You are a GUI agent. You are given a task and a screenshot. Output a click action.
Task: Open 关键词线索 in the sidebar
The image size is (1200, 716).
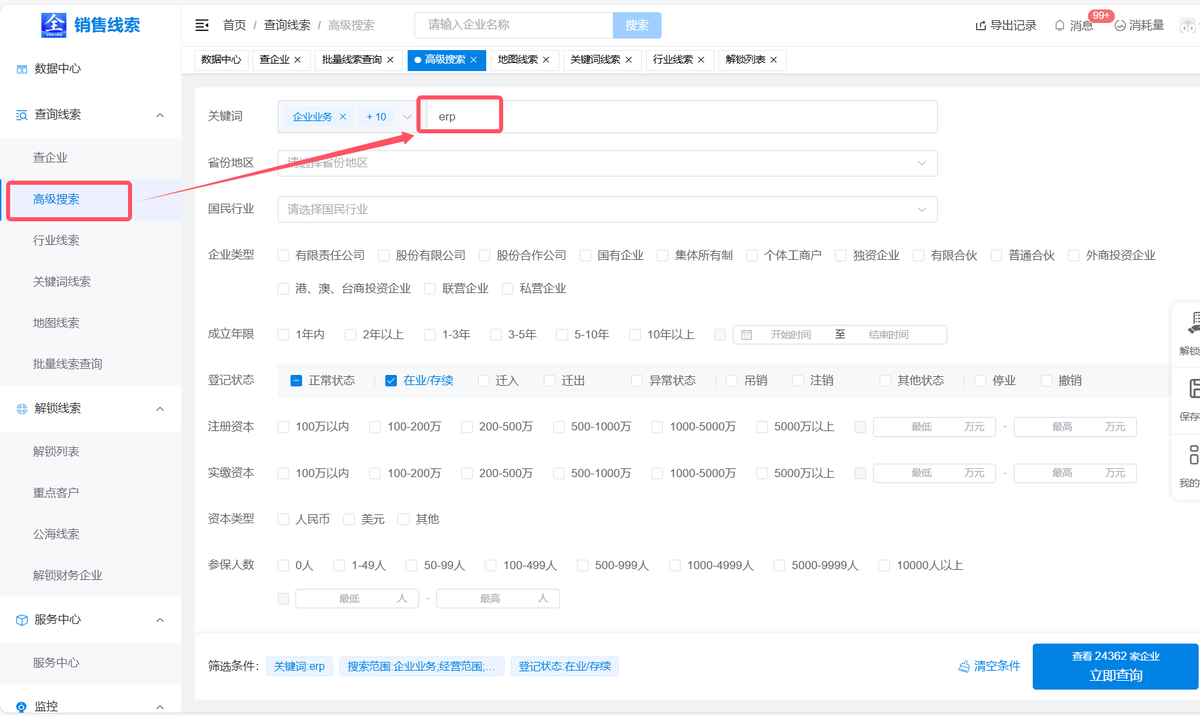pos(62,282)
